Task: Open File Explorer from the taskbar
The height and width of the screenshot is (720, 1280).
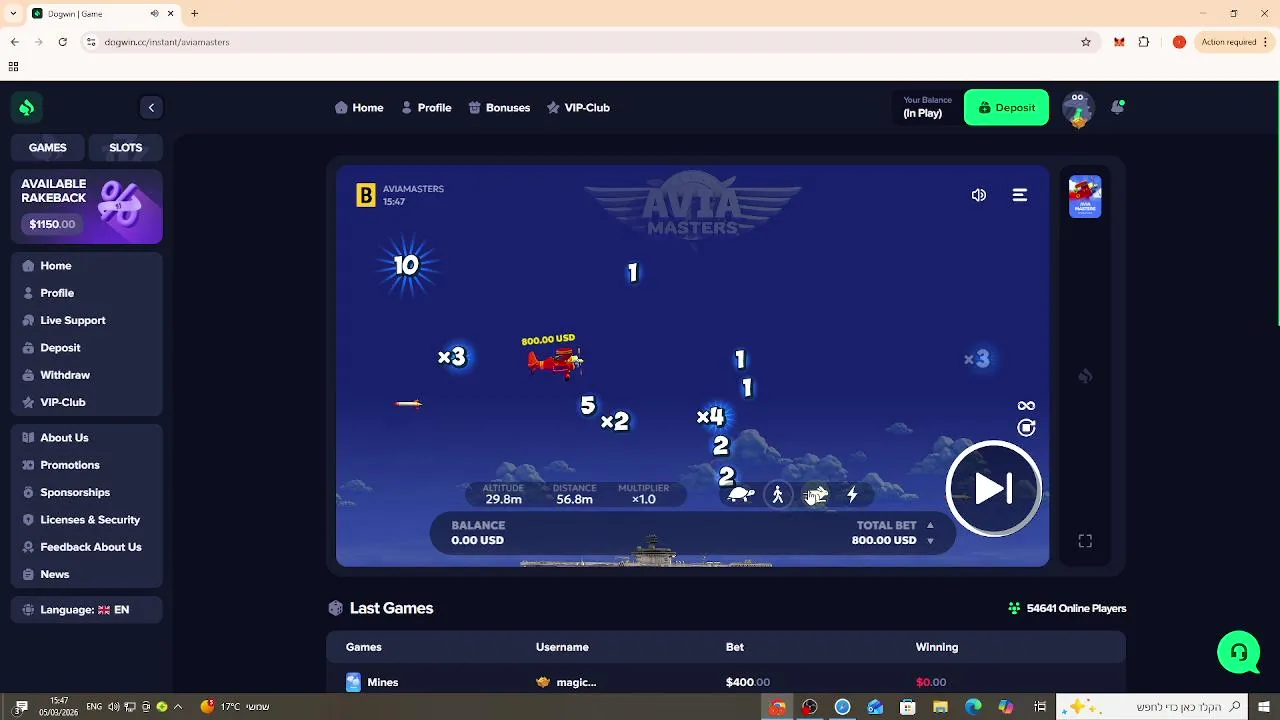Action: coord(940,707)
